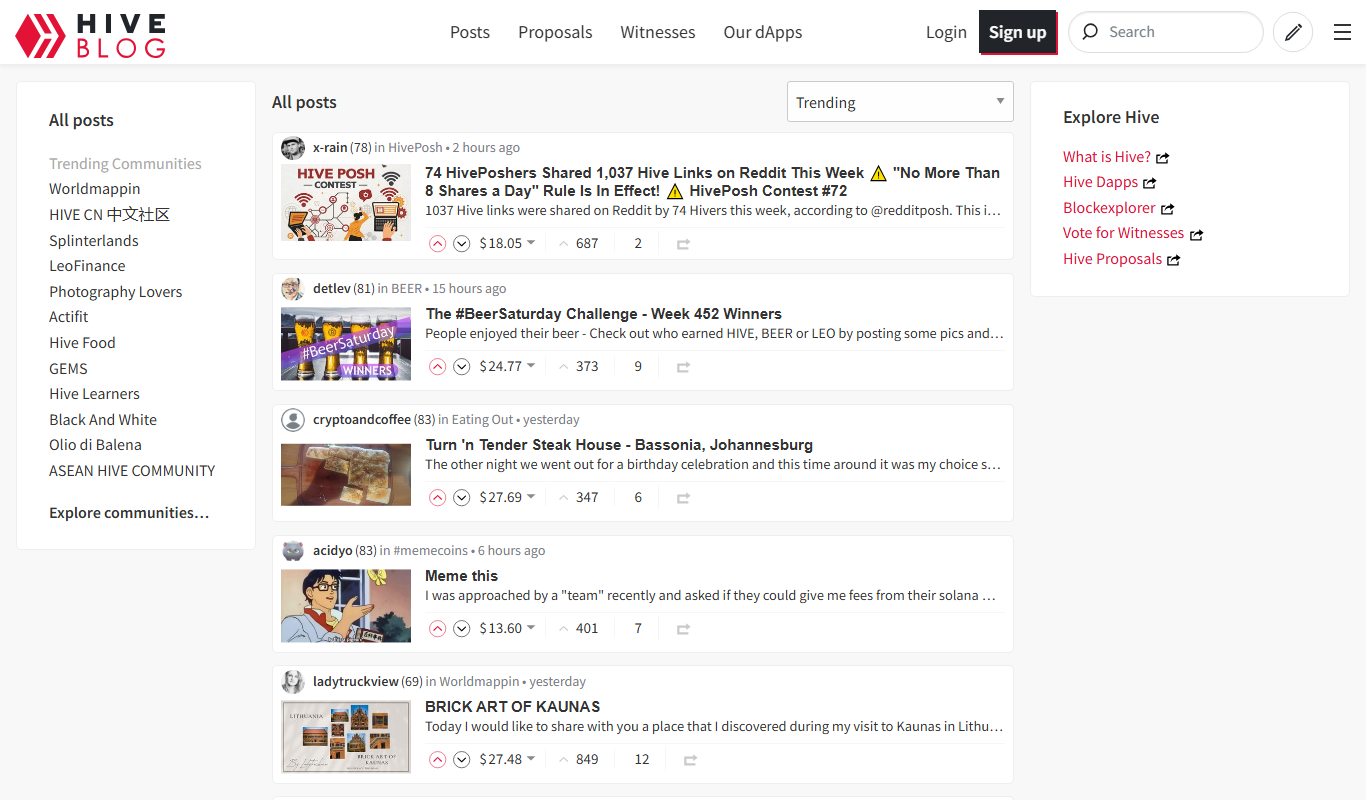Open the Meme this post title
Image resolution: width=1366 pixels, height=800 pixels.
pos(461,576)
